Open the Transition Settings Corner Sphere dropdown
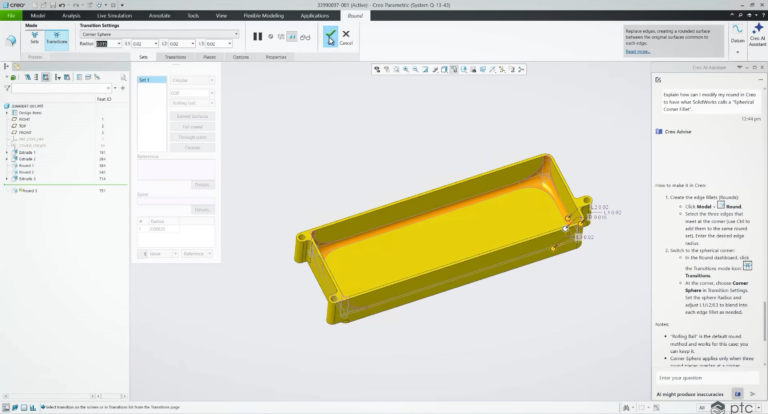 pyautogui.click(x=159, y=34)
